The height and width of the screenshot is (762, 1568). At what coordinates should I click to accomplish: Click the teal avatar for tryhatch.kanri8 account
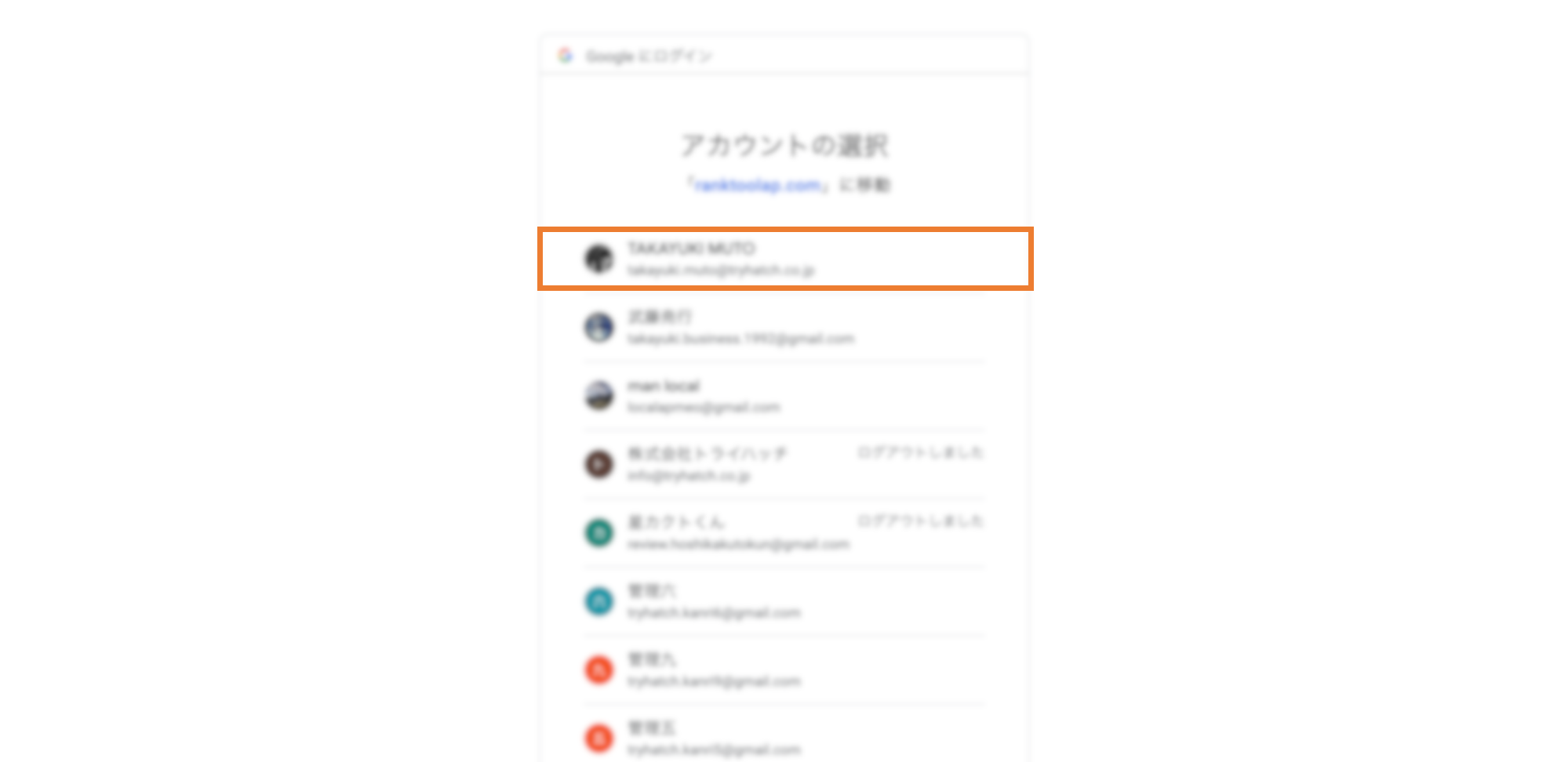599,601
